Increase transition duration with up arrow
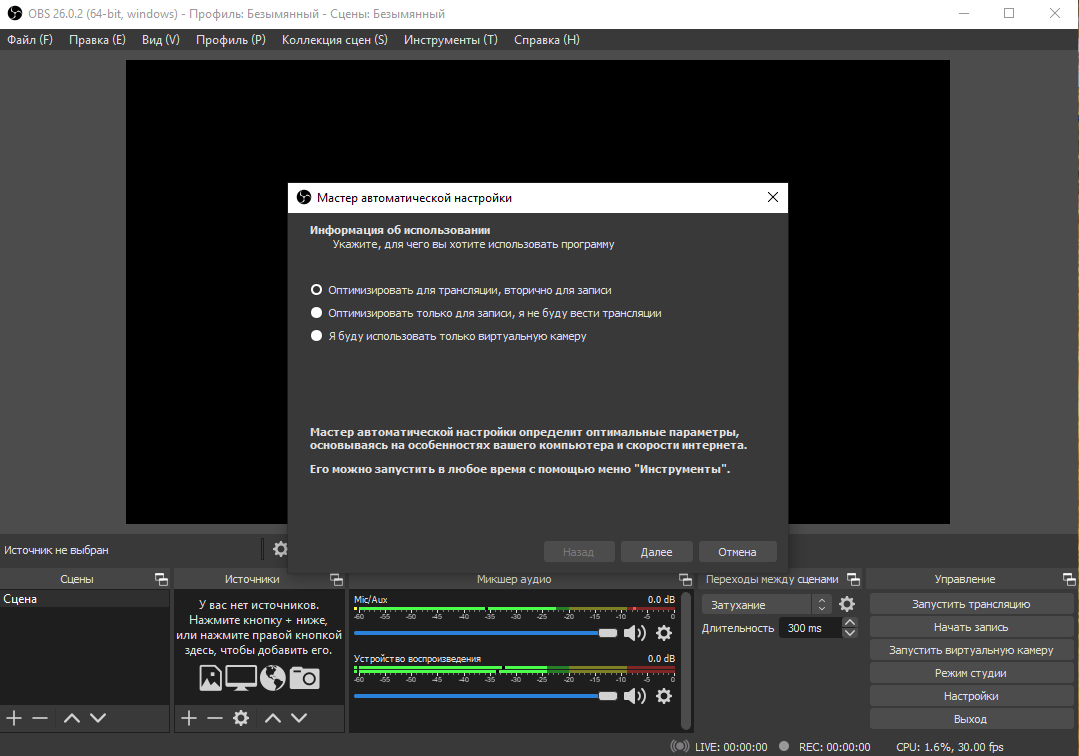 [x=850, y=623]
